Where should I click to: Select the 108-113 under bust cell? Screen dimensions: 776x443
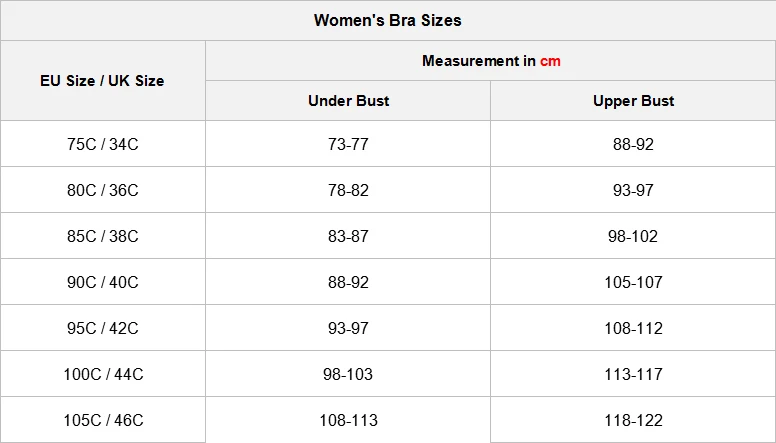348,420
